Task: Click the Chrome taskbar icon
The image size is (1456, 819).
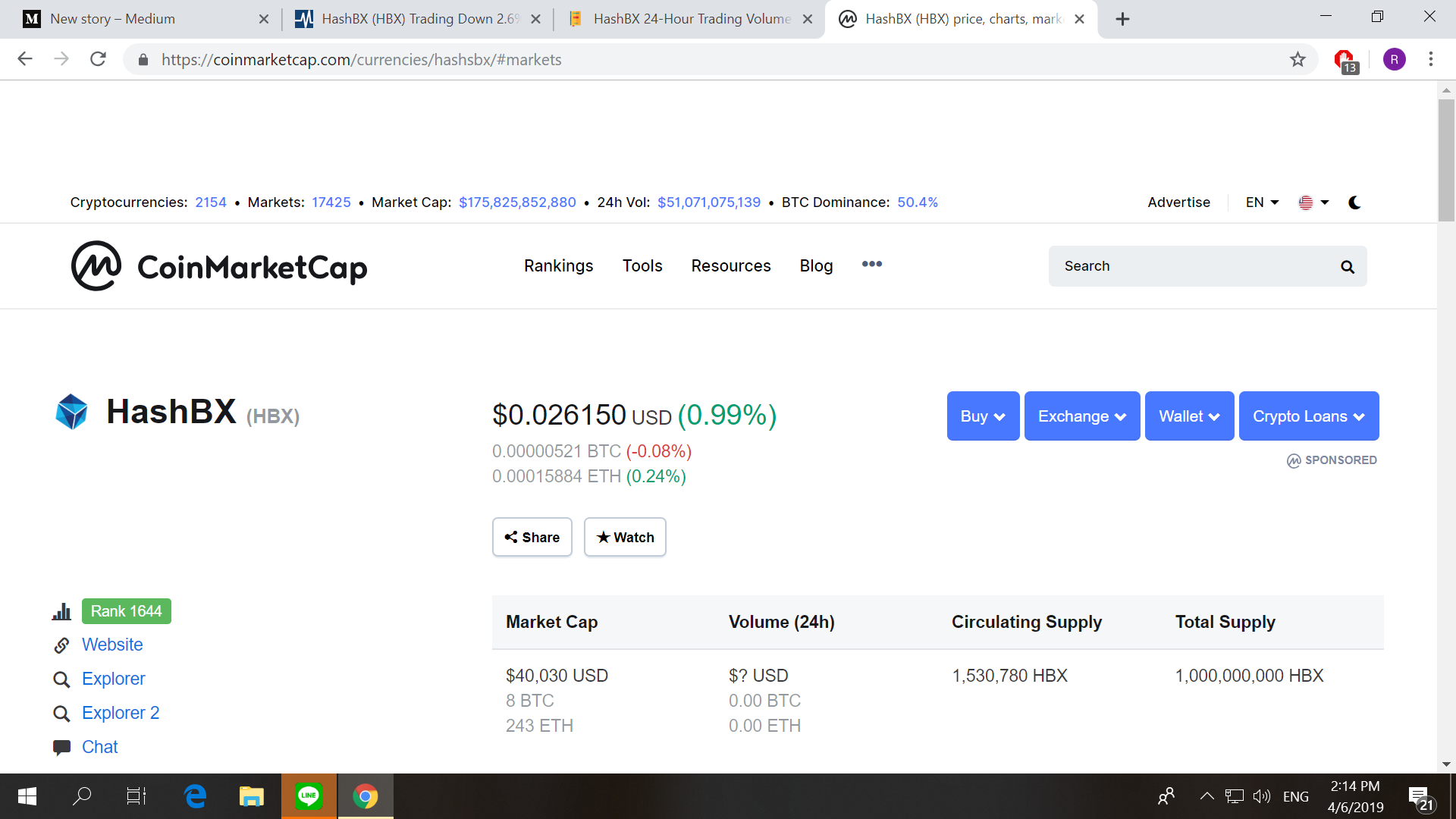Action: [366, 796]
